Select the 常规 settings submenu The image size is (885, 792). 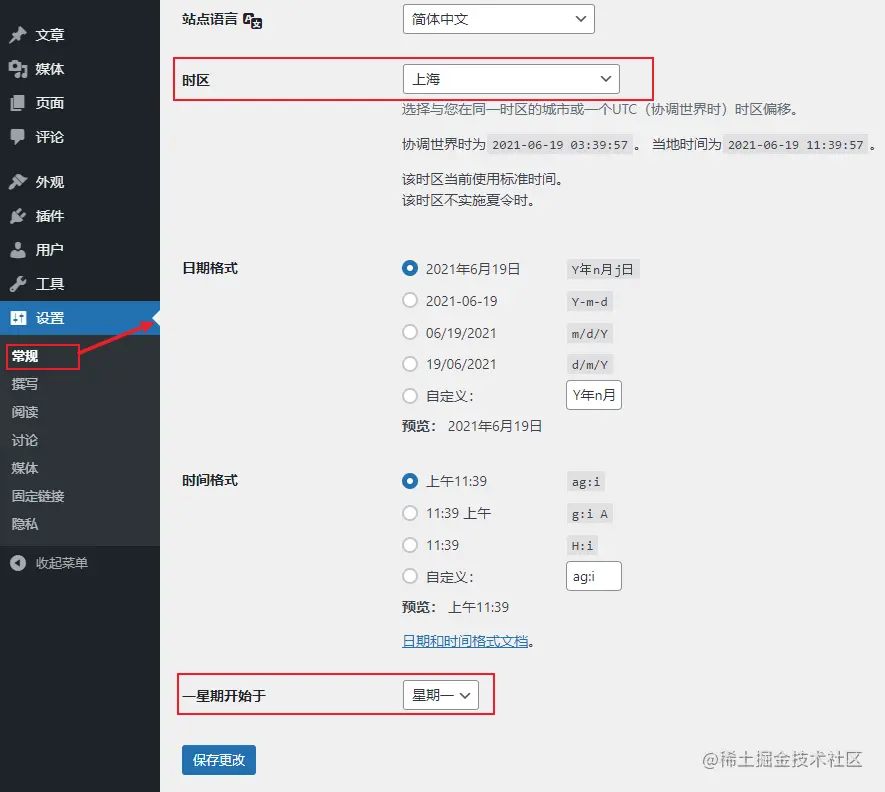(25, 356)
